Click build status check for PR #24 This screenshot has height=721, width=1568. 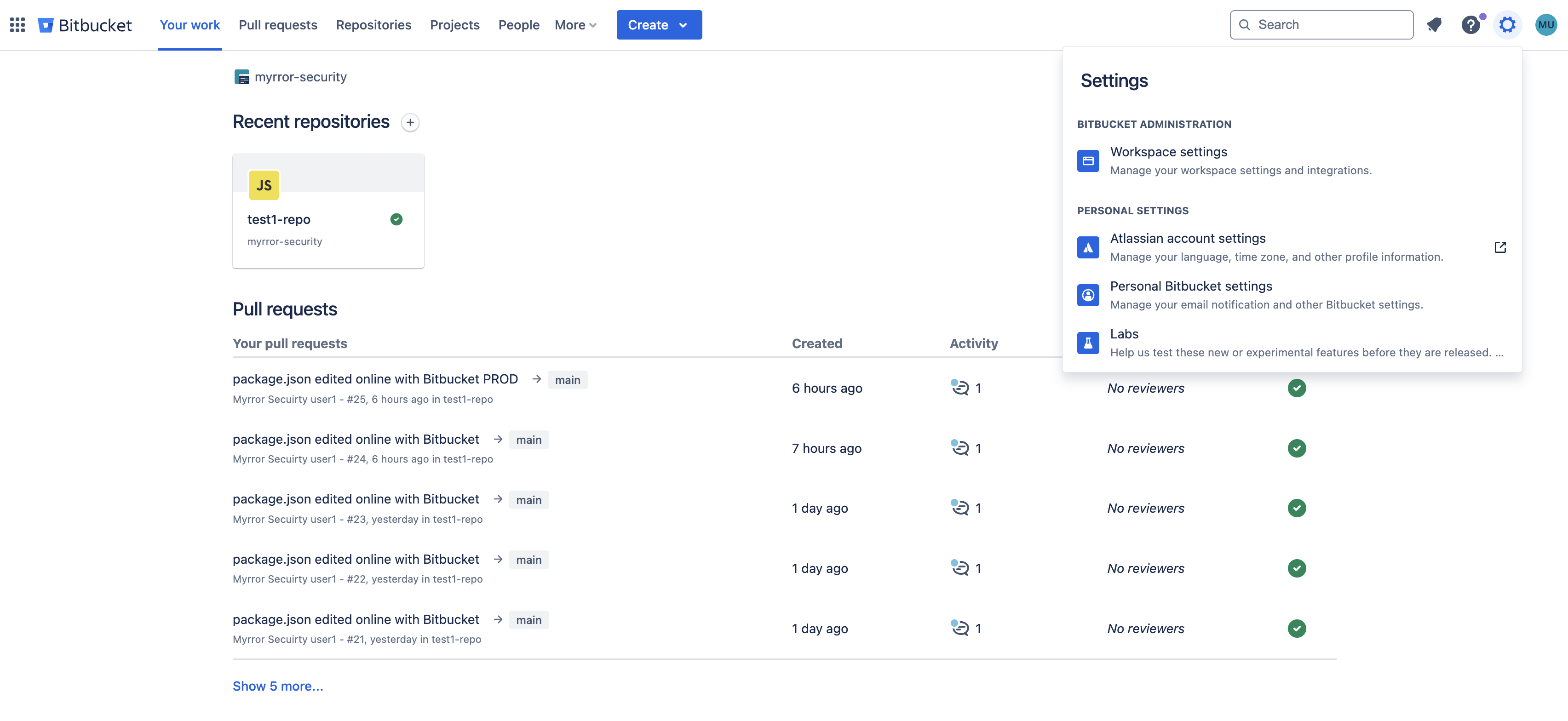click(x=1297, y=448)
